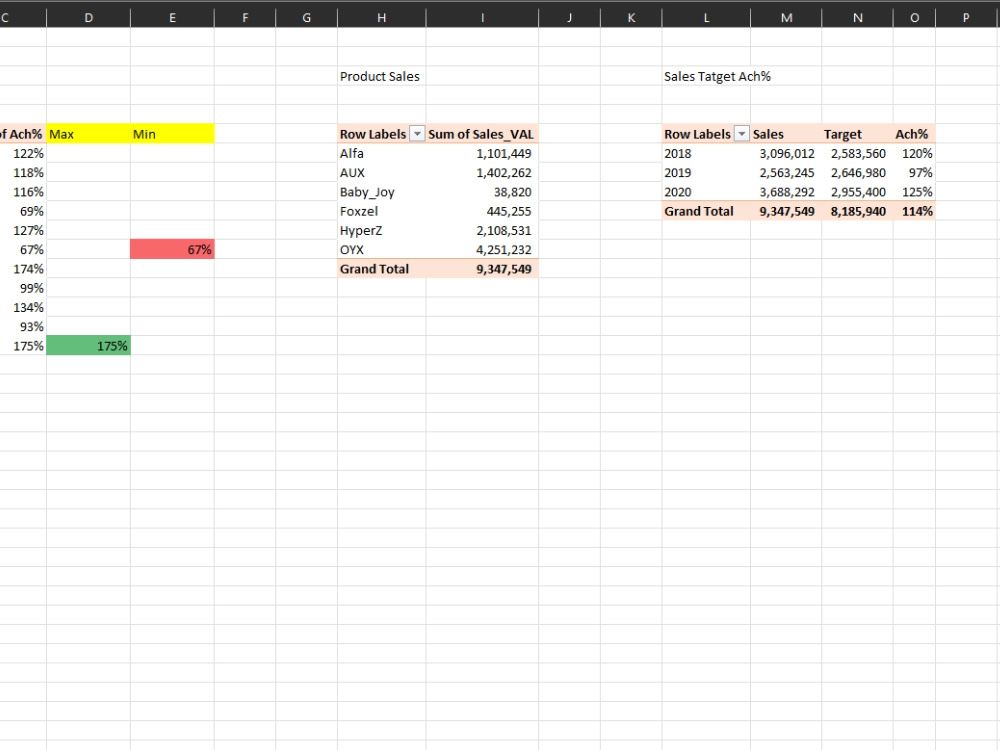Select the 2,563,245 sales value
Image resolution: width=1000 pixels, height=750 pixels.
click(x=787, y=173)
